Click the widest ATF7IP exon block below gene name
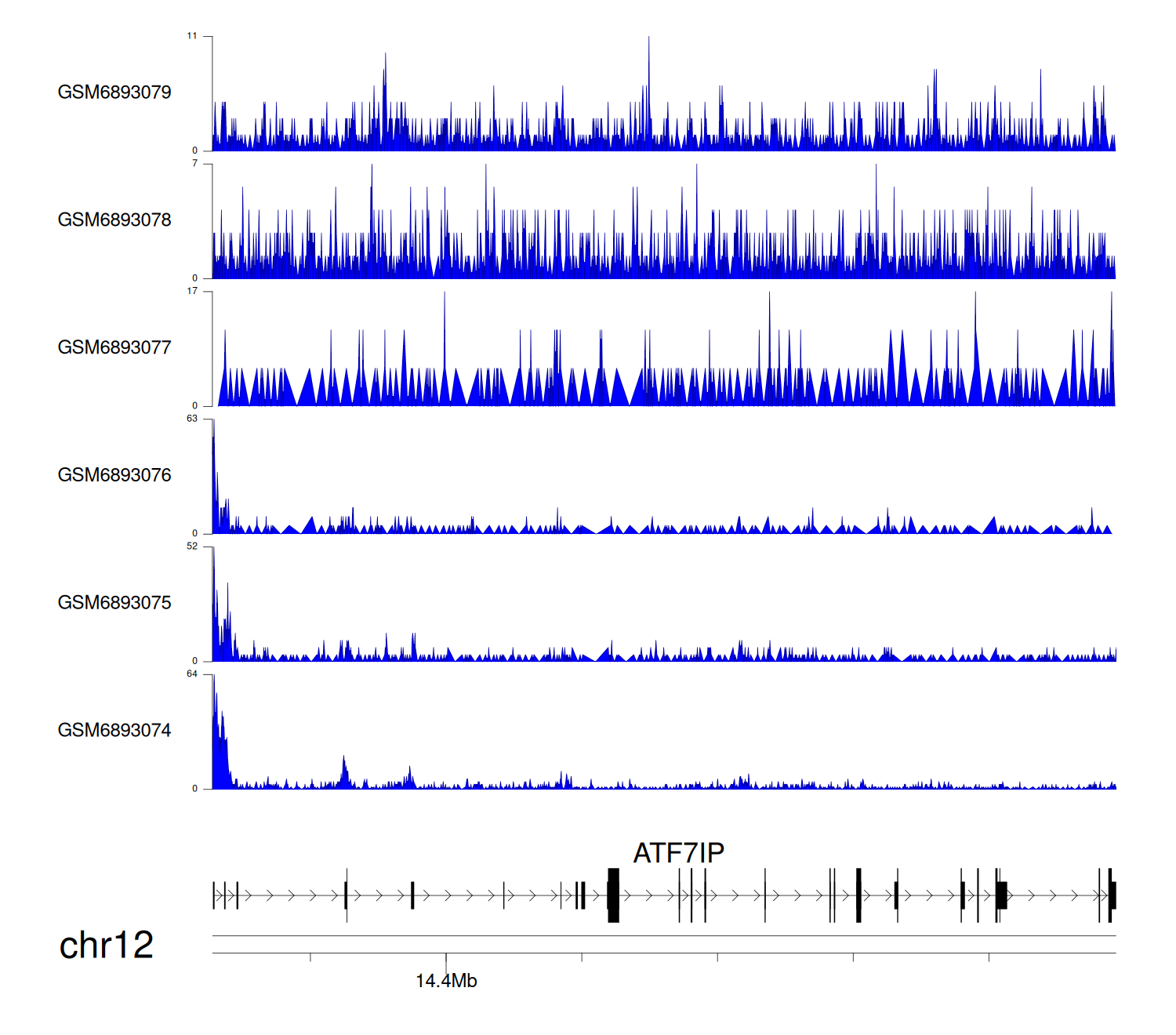 613,895
